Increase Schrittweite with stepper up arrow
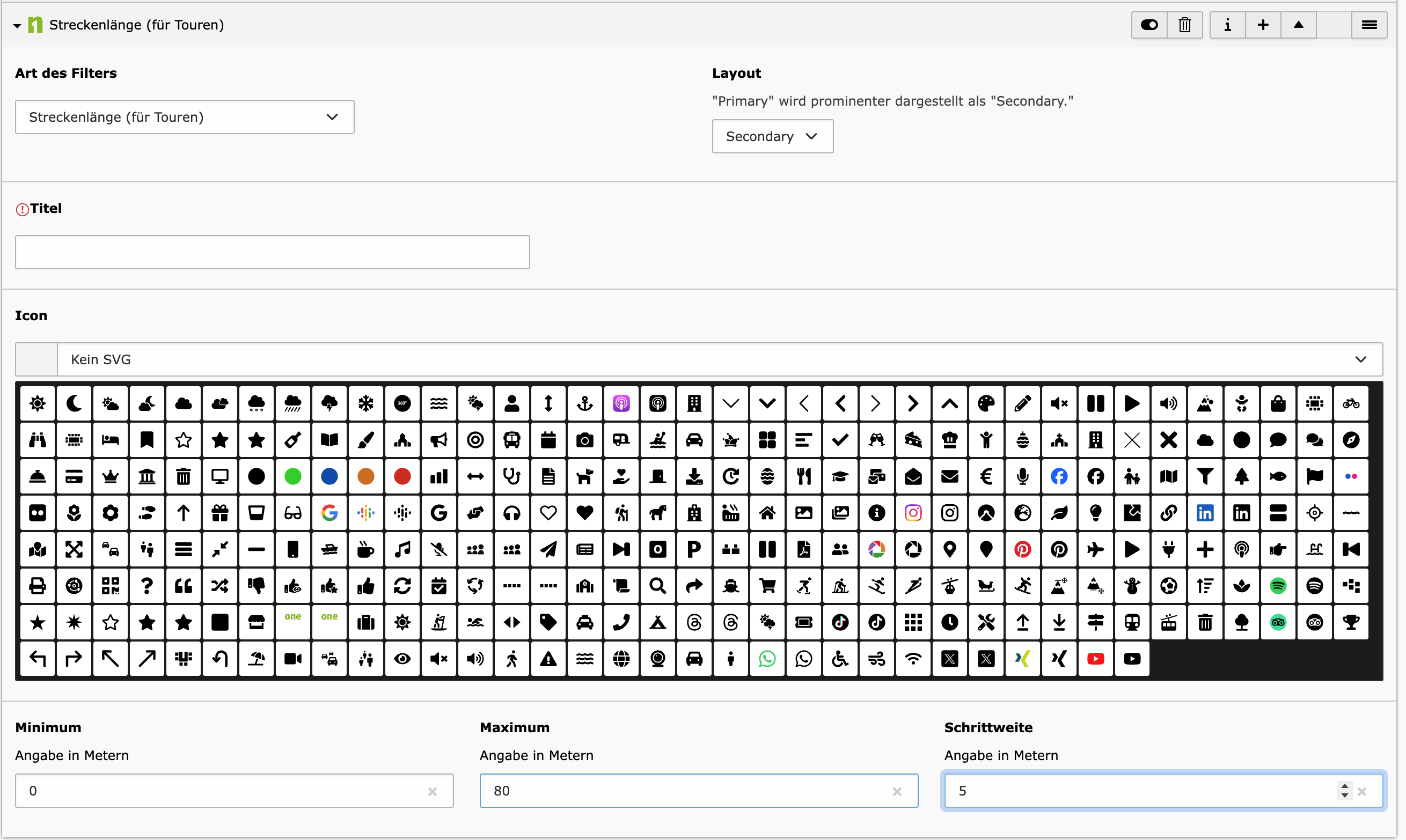 pos(1344,786)
